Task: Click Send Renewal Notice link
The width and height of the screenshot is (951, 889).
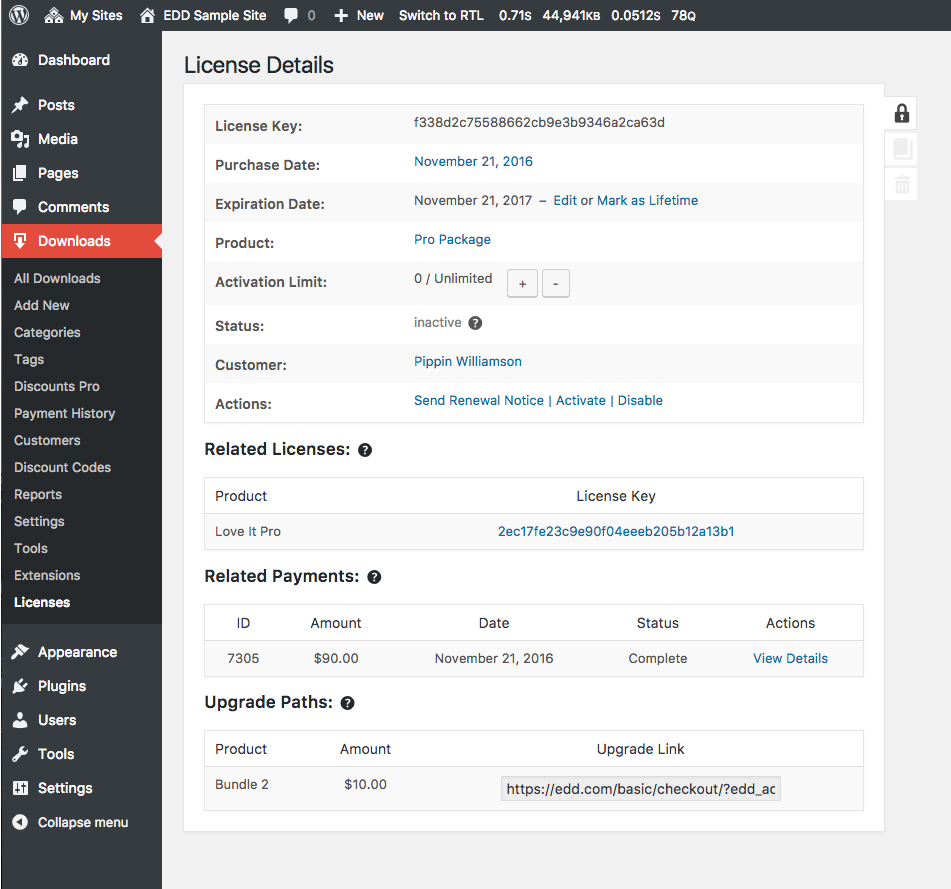Action: click(x=479, y=401)
